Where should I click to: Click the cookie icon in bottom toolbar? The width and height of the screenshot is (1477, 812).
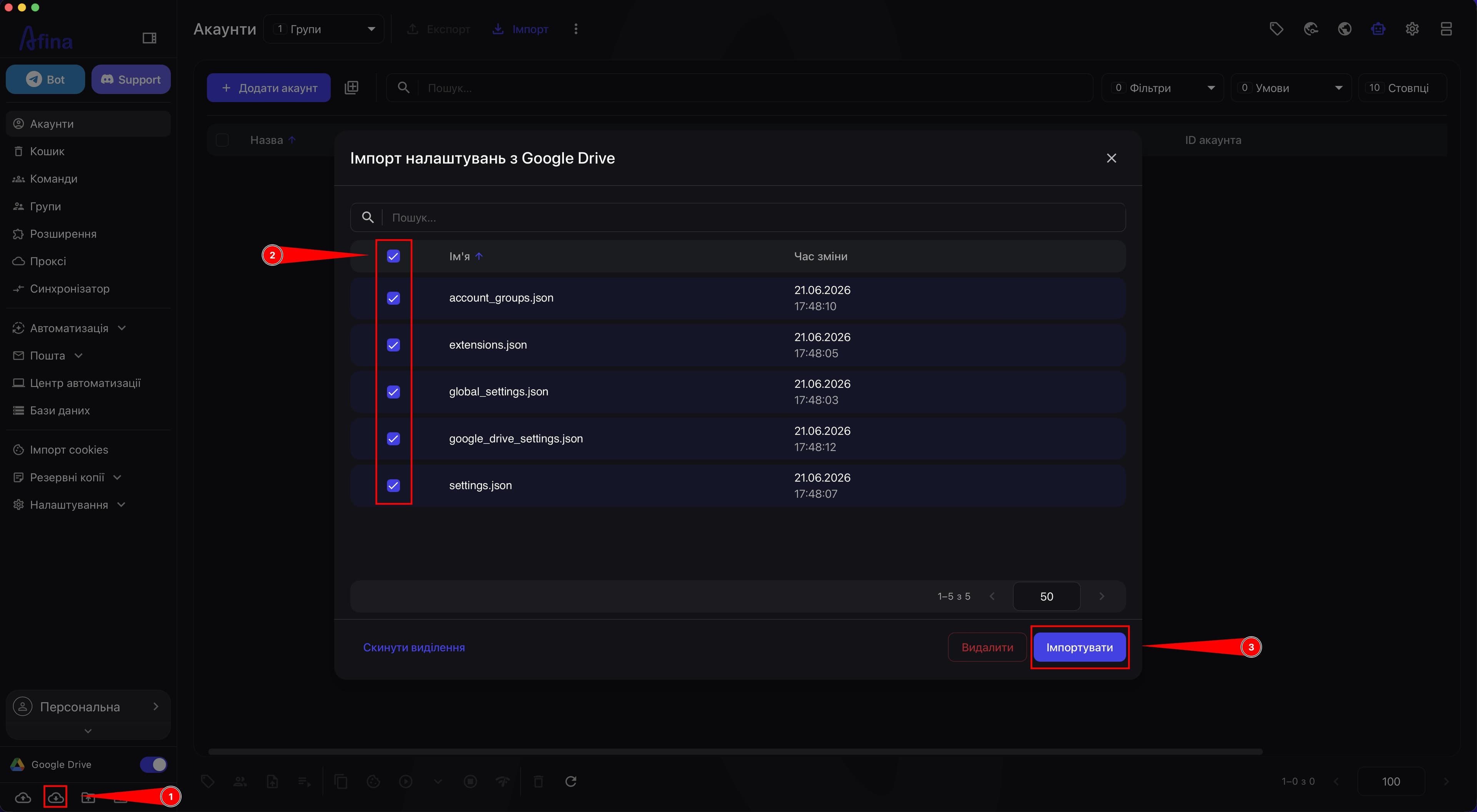(373, 781)
